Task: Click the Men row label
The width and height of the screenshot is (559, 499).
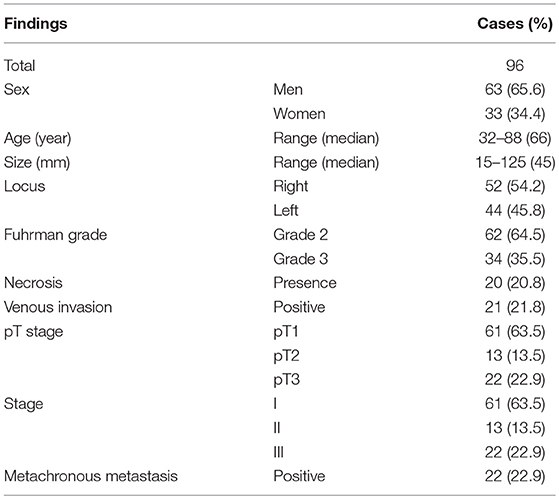Action: coord(288,89)
